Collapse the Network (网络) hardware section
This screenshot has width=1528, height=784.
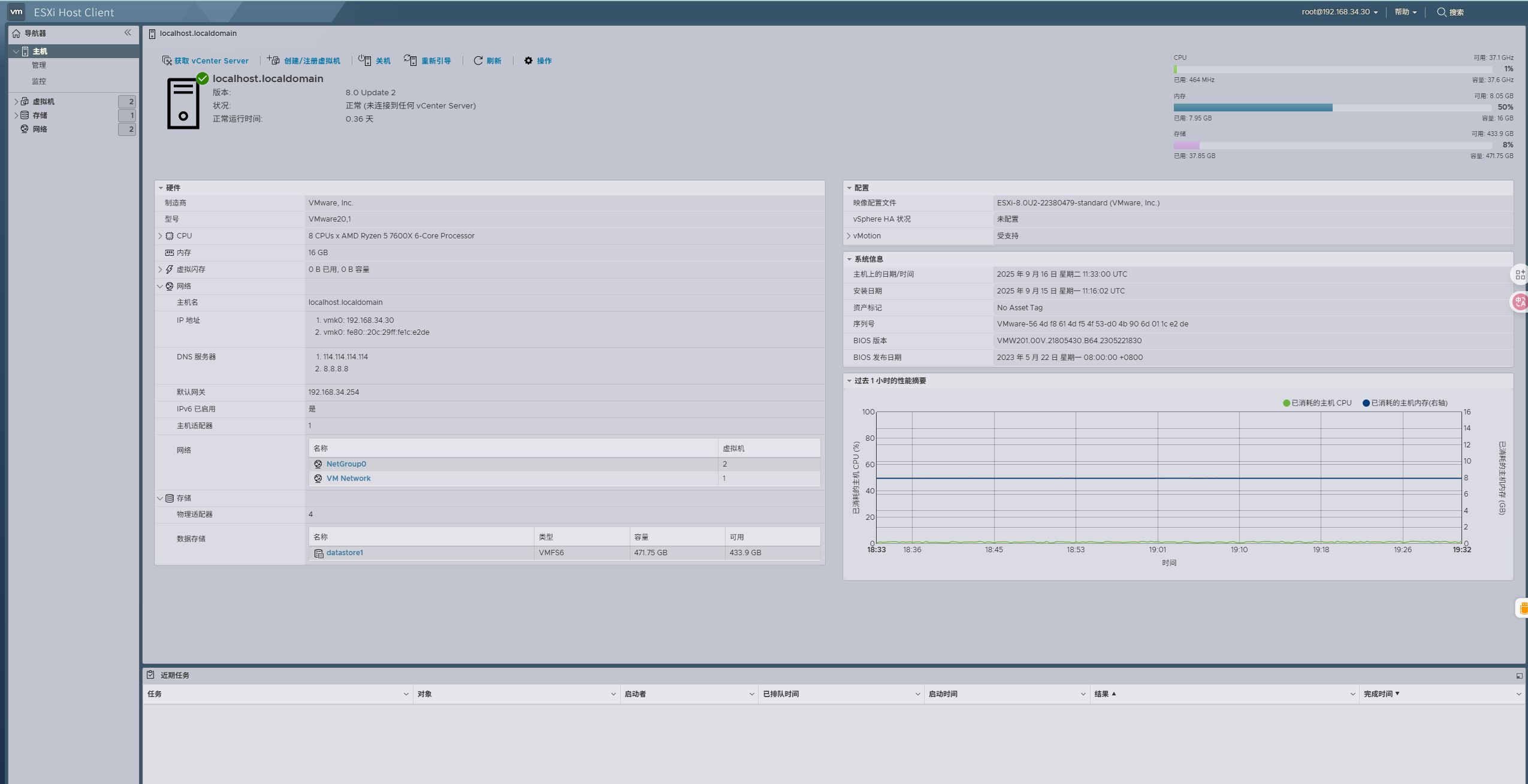[160, 286]
